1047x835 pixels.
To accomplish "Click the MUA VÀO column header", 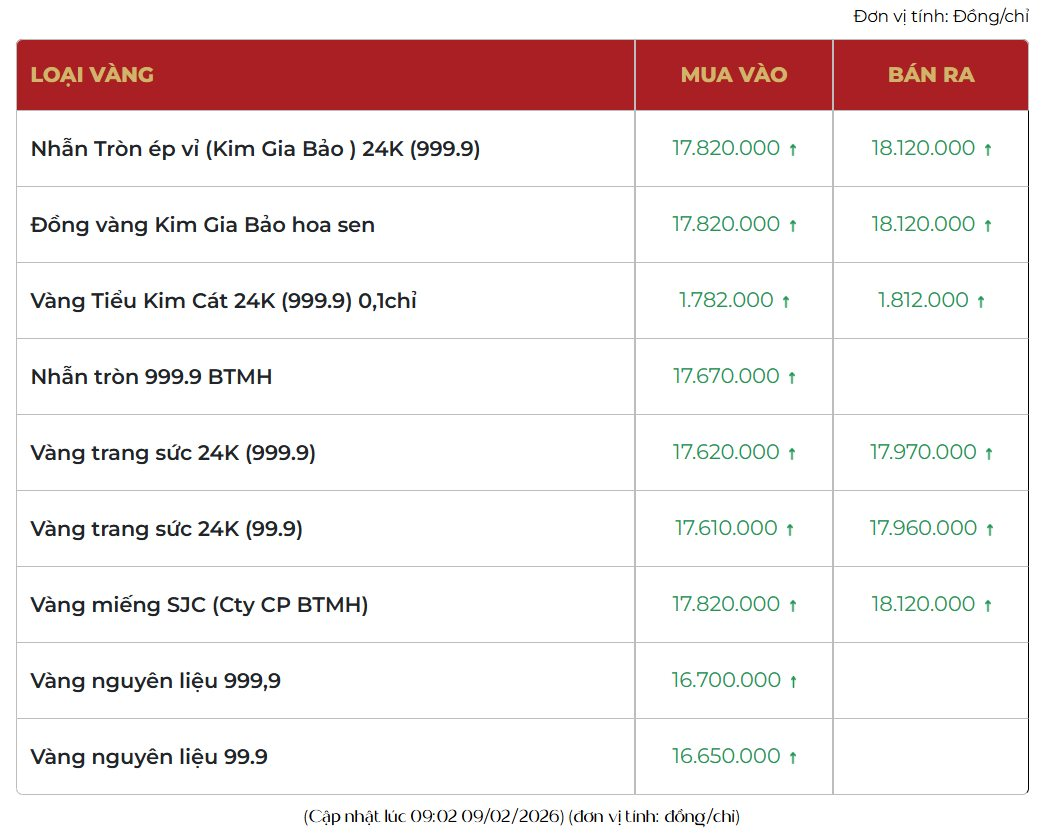I will (733, 74).
